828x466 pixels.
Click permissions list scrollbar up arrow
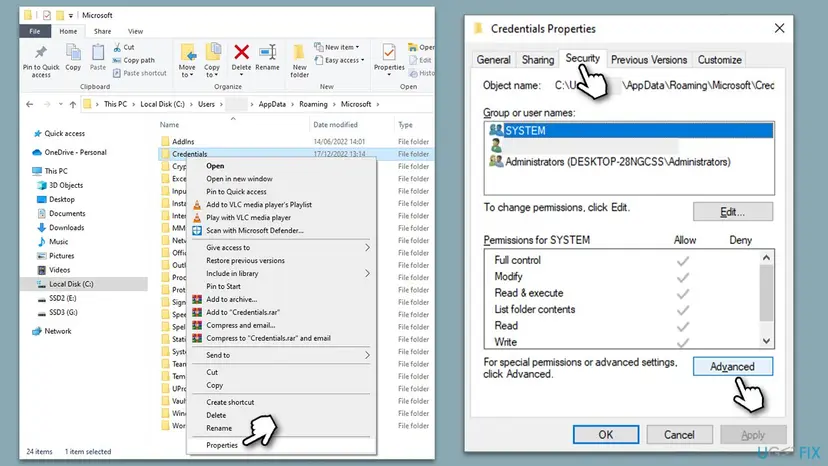tap(766, 258)
